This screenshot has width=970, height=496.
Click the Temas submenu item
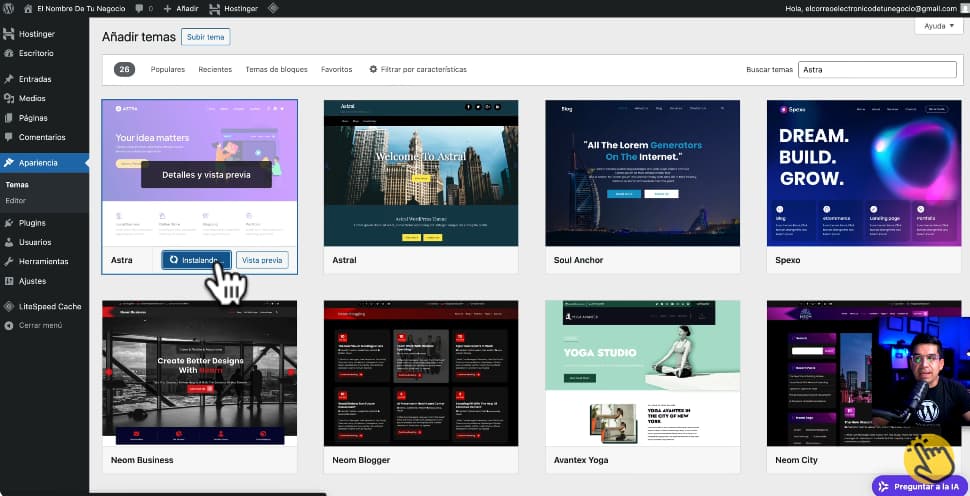[17, 184]
